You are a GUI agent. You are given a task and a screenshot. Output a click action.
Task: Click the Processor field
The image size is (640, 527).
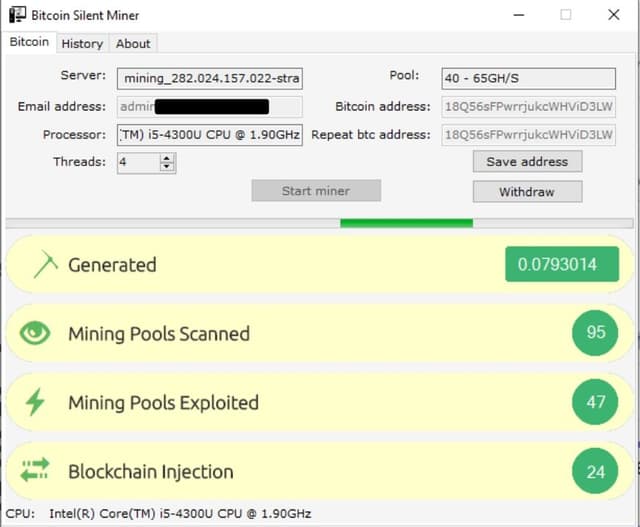(x=210, y=135)
